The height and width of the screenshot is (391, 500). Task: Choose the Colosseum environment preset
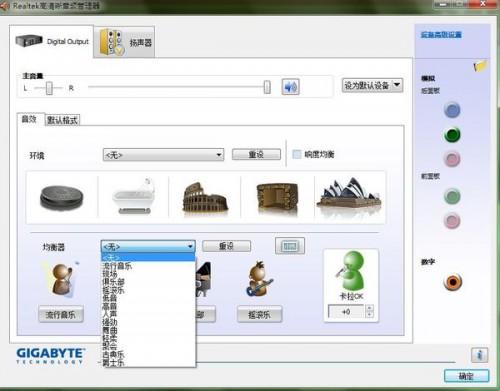pyautogui.click(x=205, y=197)
